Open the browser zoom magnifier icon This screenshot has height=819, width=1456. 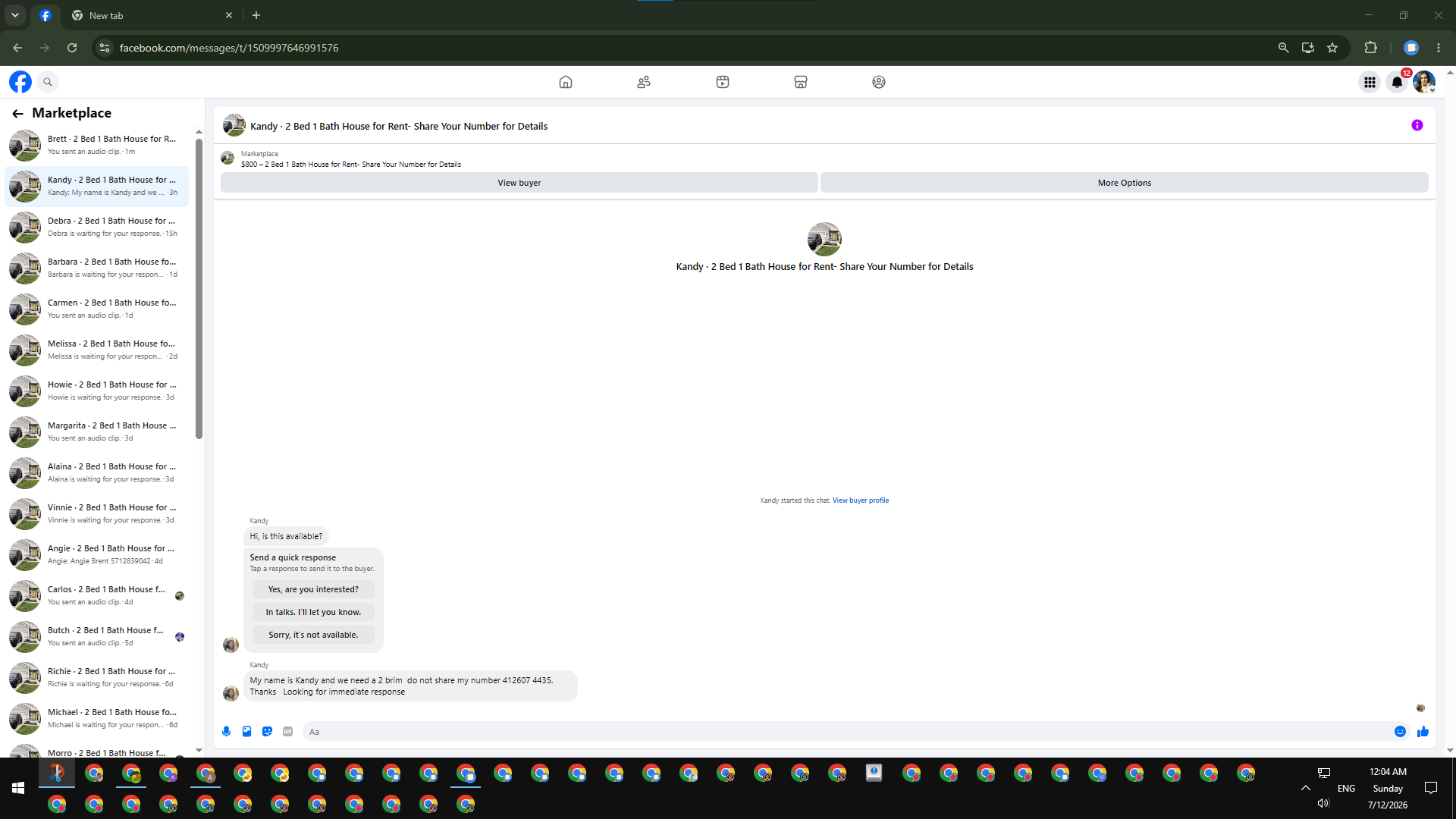(x=1283, y=48)
